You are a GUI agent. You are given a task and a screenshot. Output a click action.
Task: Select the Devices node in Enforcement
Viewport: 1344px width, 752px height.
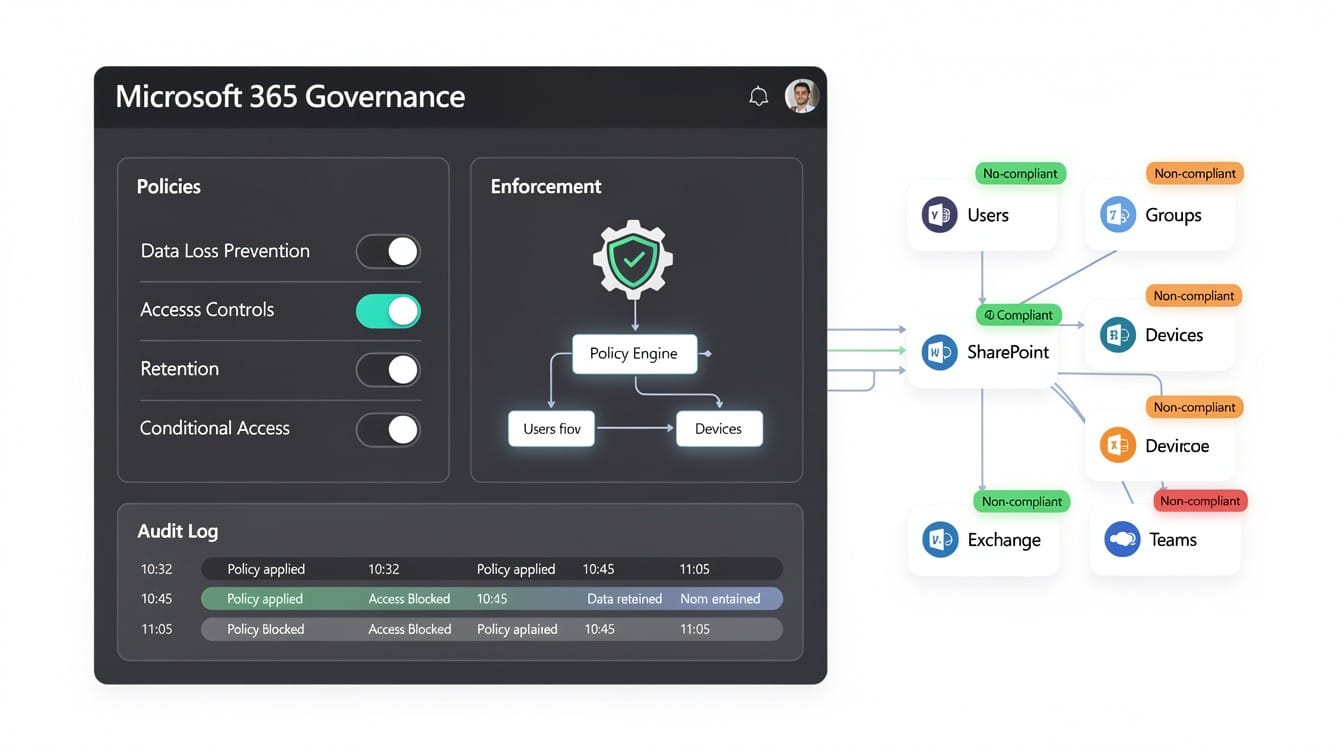719,429
